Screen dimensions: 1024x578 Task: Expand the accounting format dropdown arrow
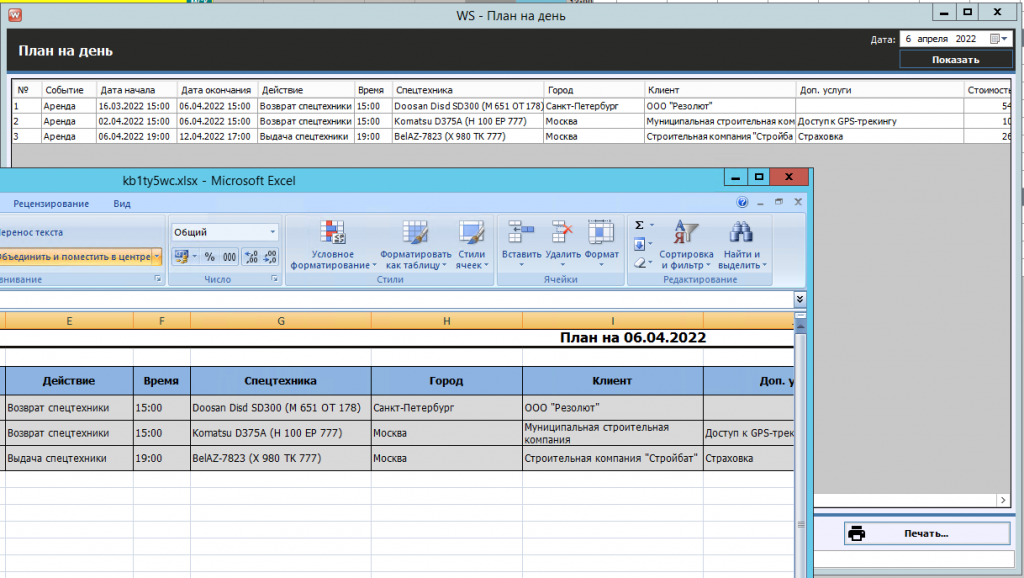[x=195, y=257]
